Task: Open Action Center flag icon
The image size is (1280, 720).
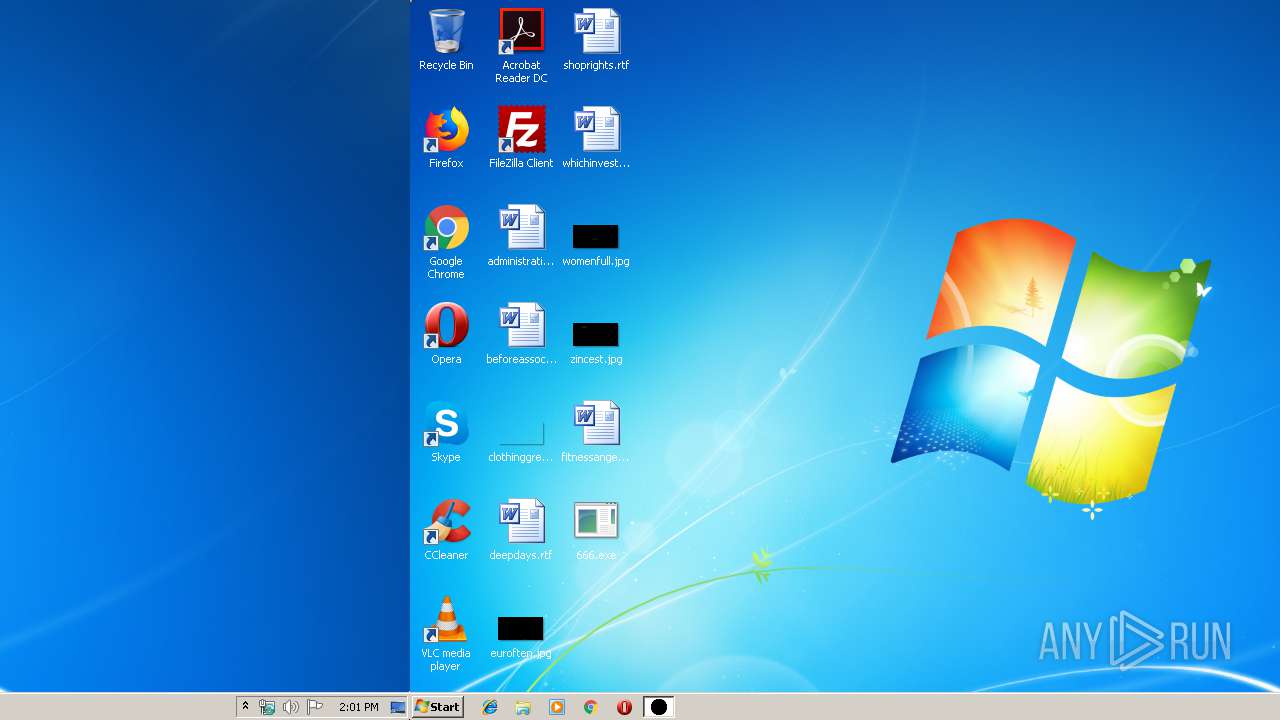Action: [x=315, y=707]
